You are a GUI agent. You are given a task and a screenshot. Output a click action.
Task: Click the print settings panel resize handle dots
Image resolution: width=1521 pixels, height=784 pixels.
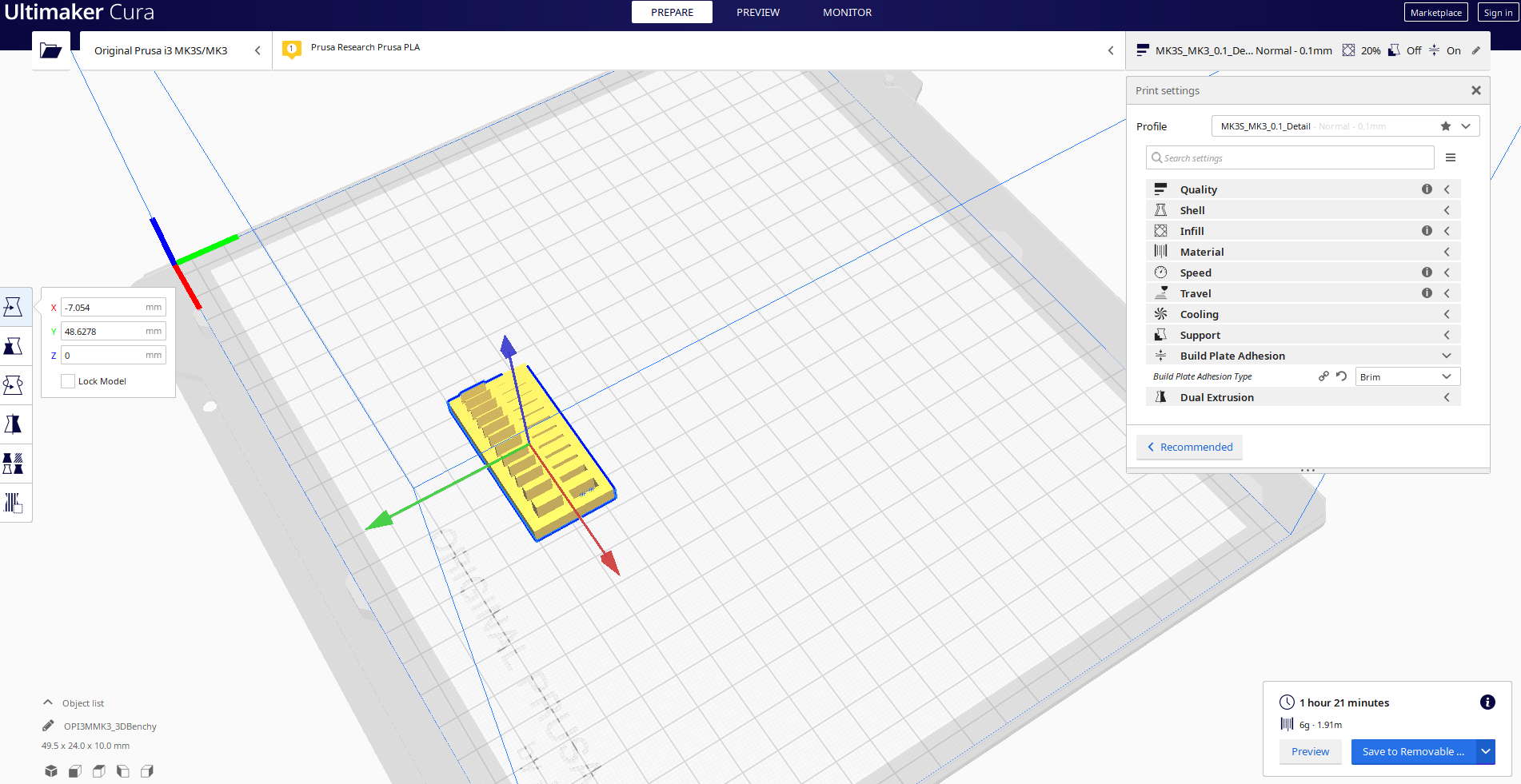click(x=1307, y=471)
